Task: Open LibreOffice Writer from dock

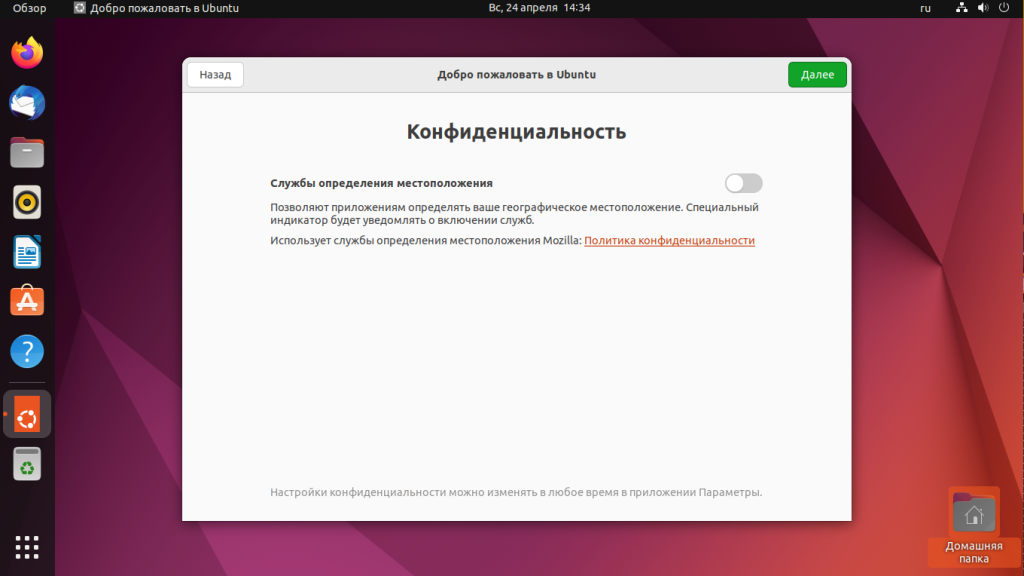Action: tap(27, 252)
